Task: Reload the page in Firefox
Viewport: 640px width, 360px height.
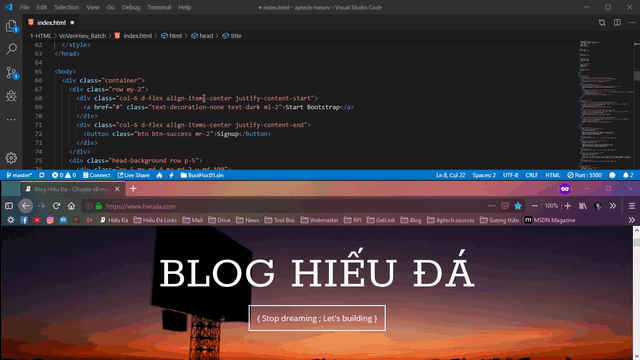Action: (56, 206)
